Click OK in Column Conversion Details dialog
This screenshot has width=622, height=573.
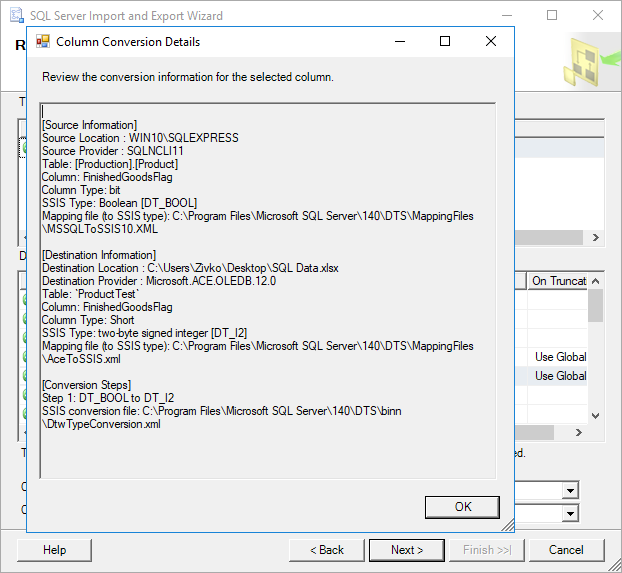(x=462, y=507)
